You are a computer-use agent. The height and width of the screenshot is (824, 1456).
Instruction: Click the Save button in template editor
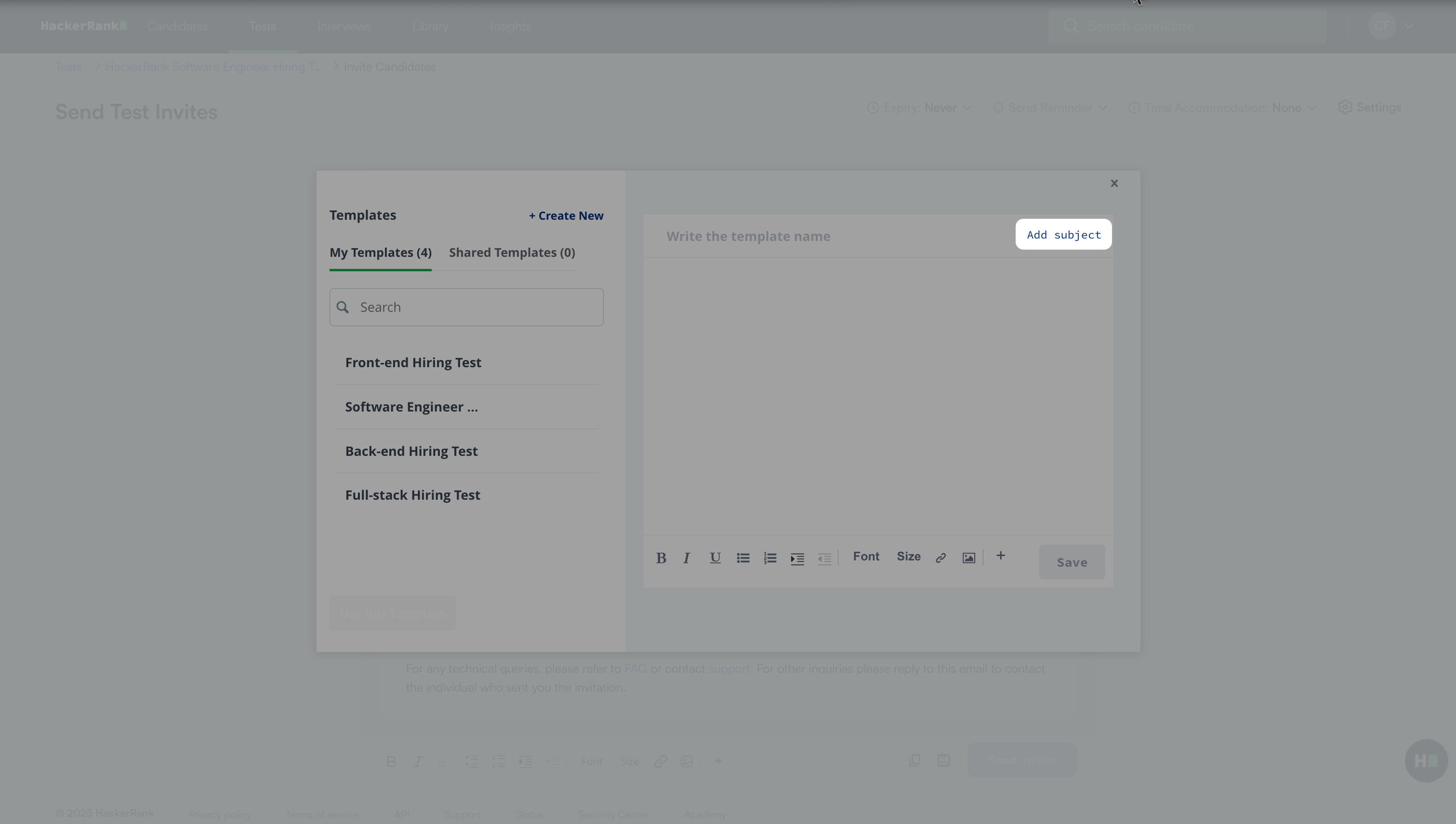[x=1072, y=562]
